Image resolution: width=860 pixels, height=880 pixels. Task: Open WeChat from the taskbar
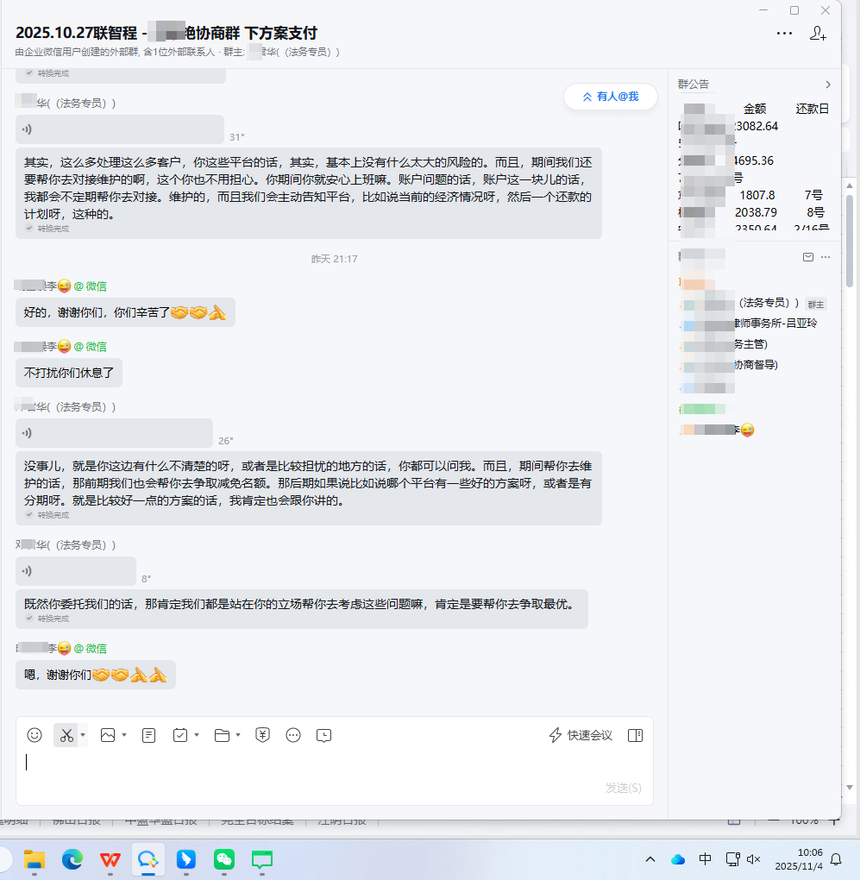pyautogui.click(x=224, y=859)
